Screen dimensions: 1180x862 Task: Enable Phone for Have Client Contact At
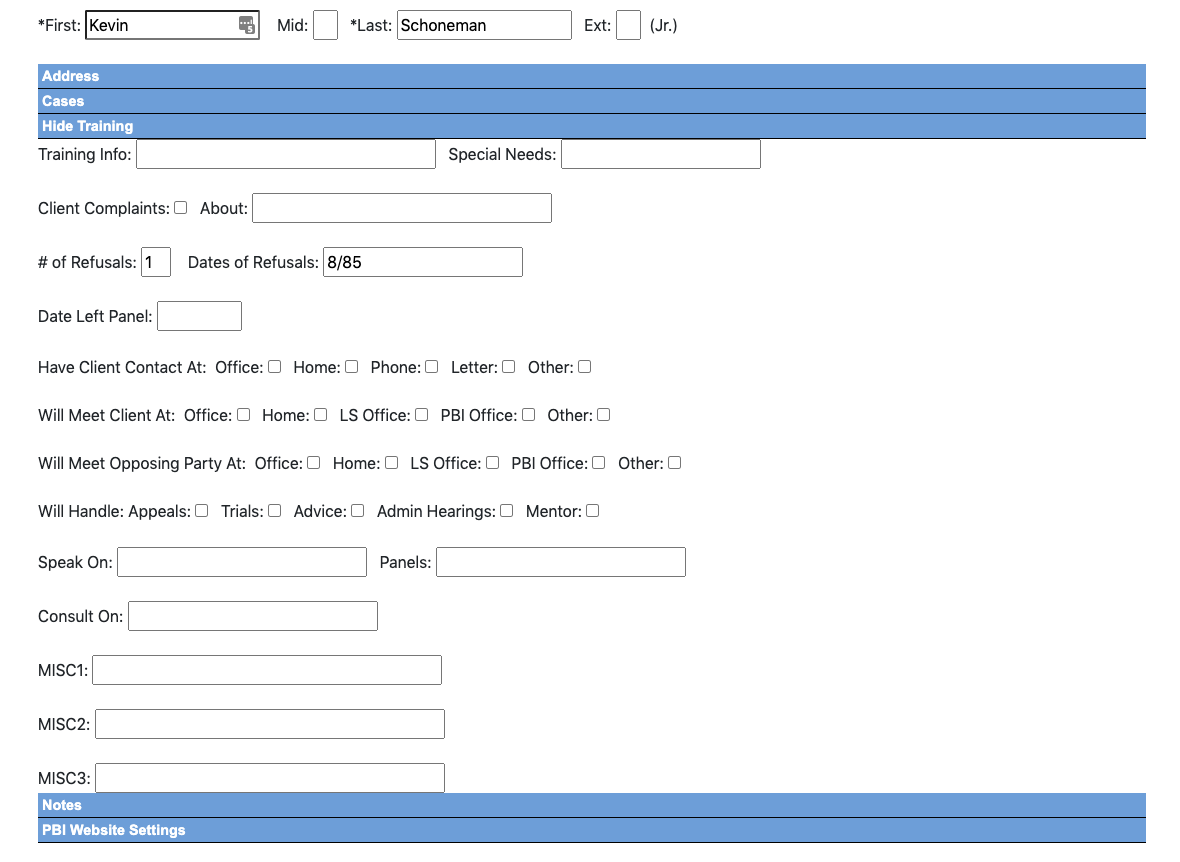432,367
